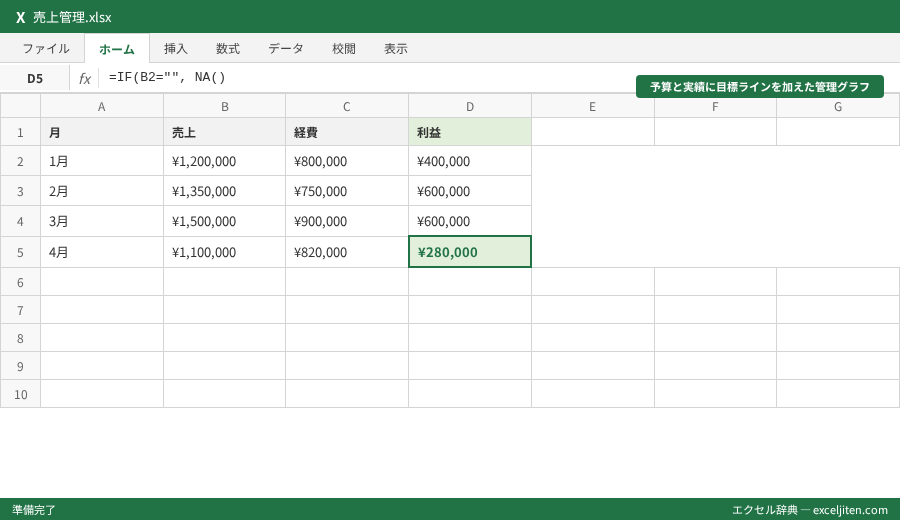Click the 売上管理.xlsx file title
The height and width of the screenshot is (520, 900).
click(x=72, y=17)
